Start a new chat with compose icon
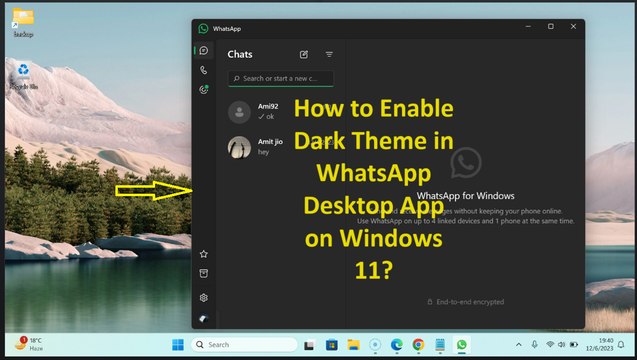637x360 pixels. [304, 54]
